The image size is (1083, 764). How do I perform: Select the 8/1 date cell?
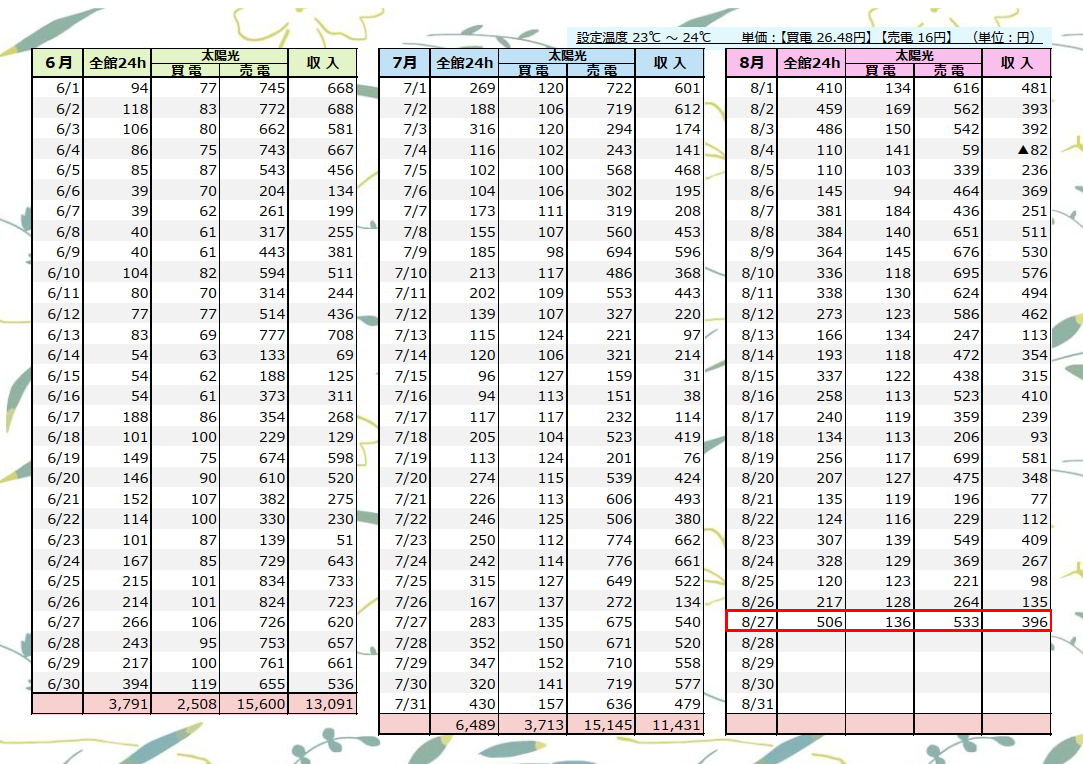click(x=751, y=88)
